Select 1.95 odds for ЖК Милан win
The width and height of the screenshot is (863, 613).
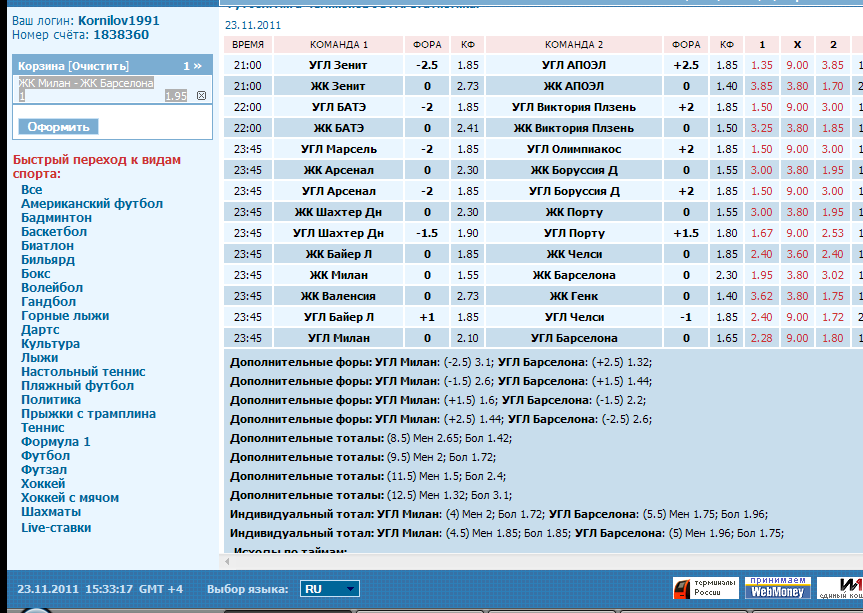[762, 275]
